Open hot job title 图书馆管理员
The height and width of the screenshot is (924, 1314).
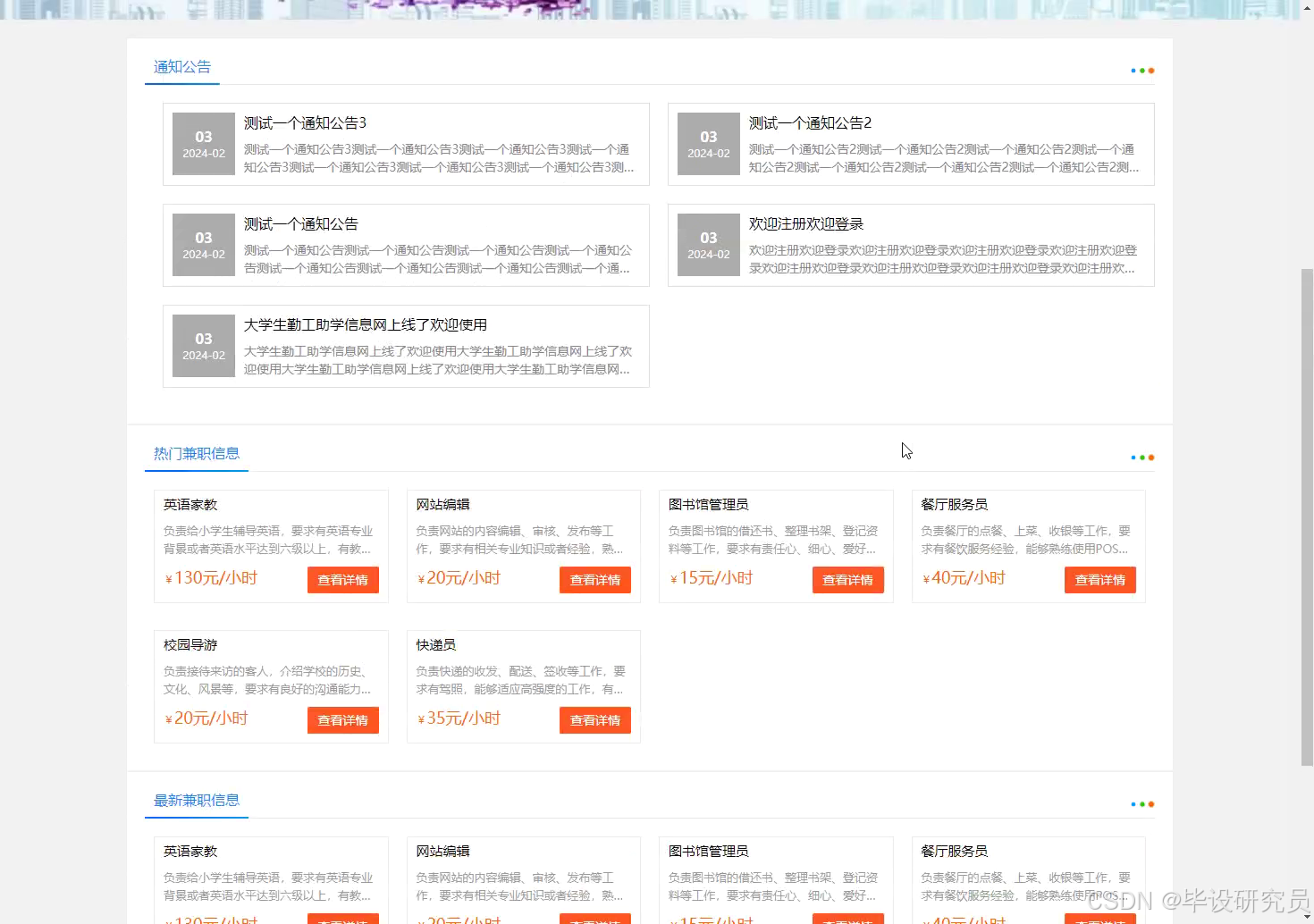(709, 505)
